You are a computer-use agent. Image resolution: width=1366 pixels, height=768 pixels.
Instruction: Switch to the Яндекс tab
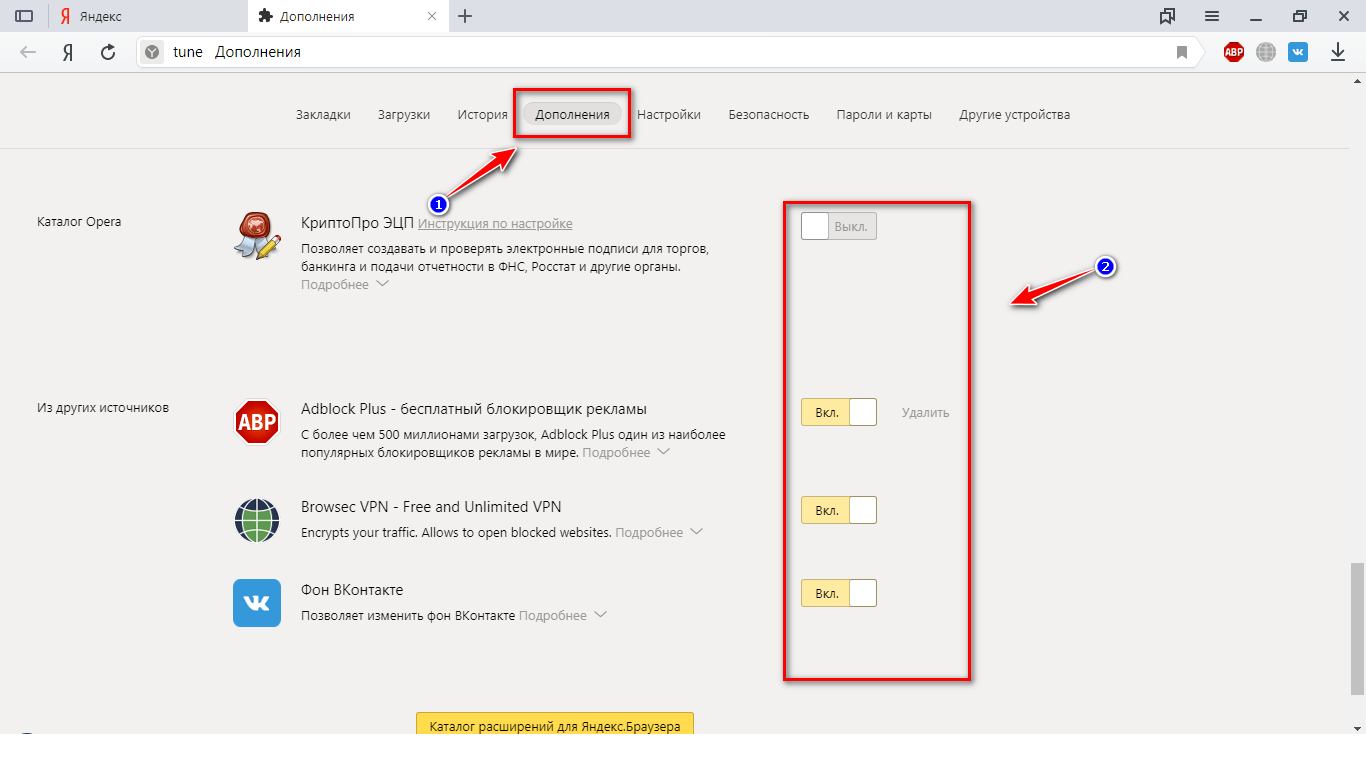click(x=148, y=16)
